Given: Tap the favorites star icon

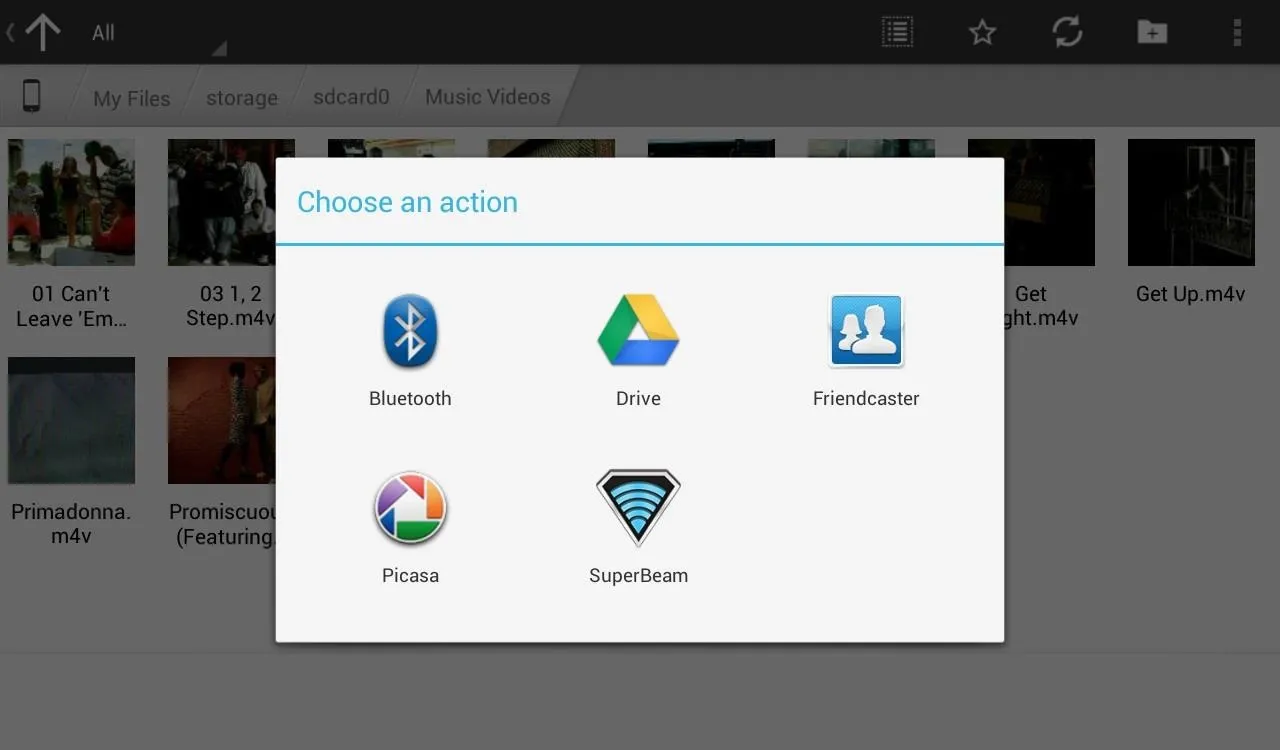Looking at the screenshot, I should click(x=982, y=32).
